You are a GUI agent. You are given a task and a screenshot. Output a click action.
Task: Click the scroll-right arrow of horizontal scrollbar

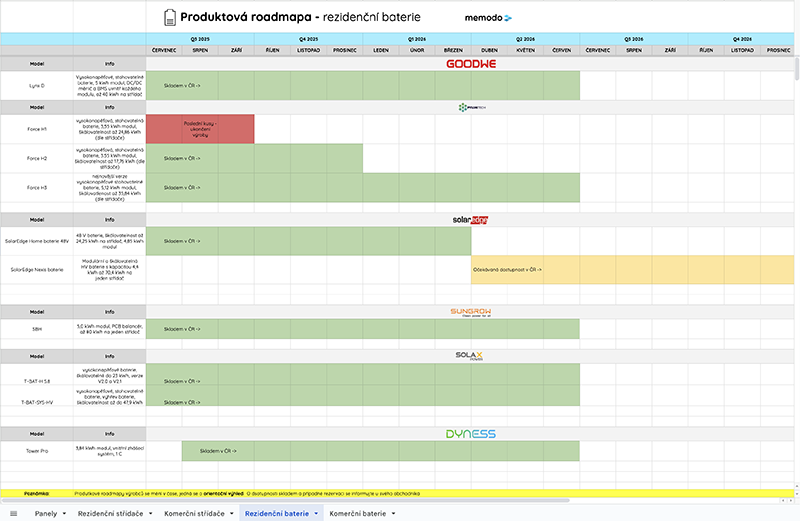[x=790, y=501]
